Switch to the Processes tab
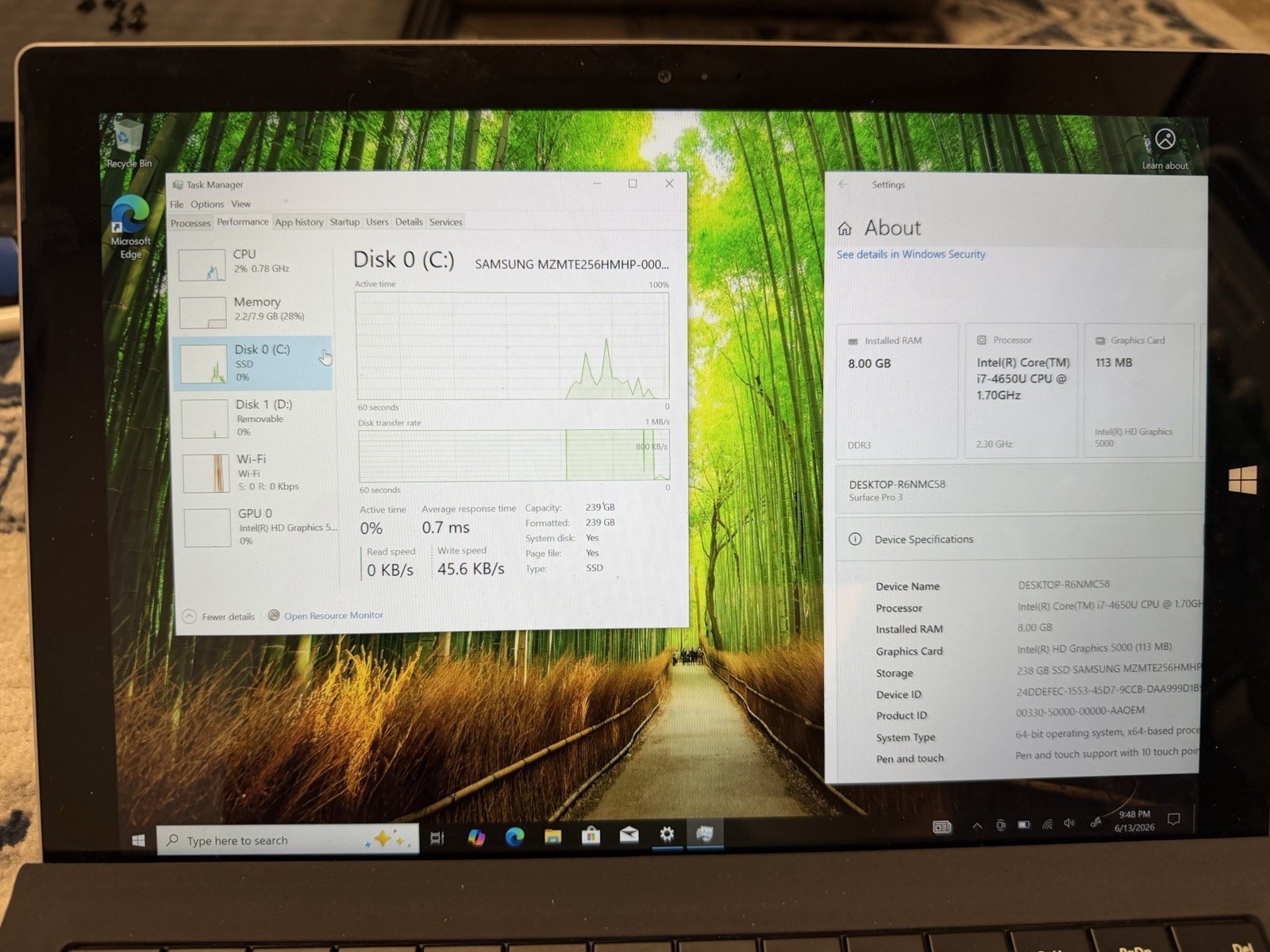Image resolution: width=1270 pixels, height=952 pixels. point(190,223)
